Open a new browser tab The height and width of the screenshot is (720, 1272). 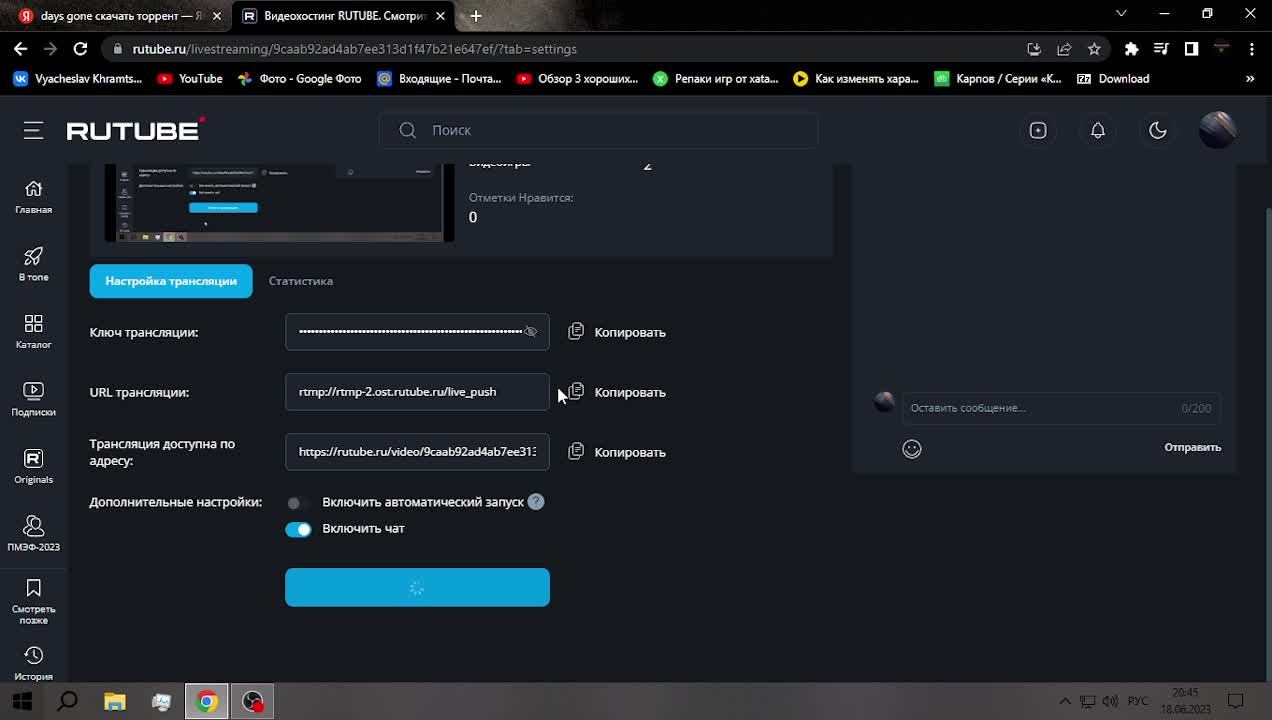point(476,16)
